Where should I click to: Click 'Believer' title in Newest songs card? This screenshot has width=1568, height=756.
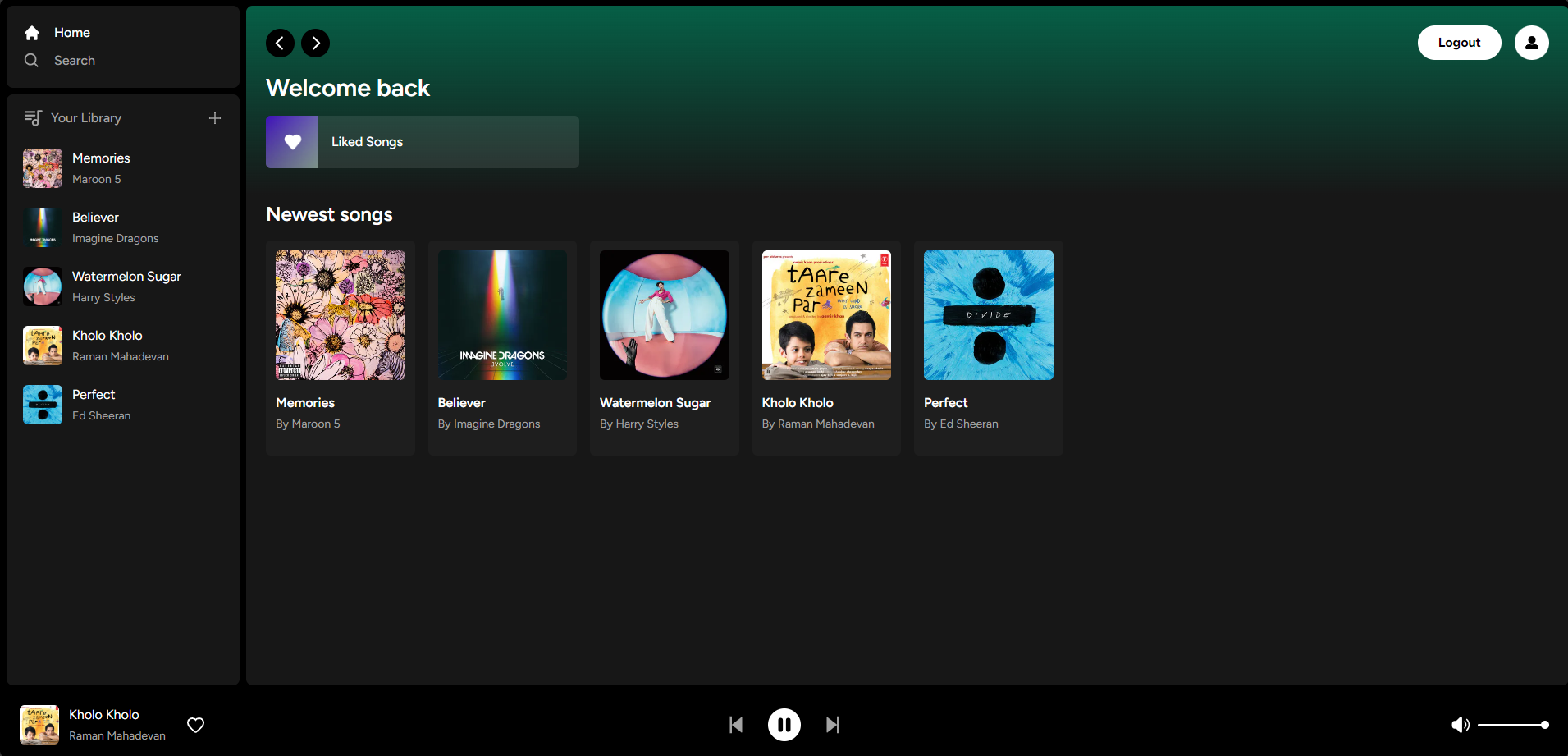point(462,403)
